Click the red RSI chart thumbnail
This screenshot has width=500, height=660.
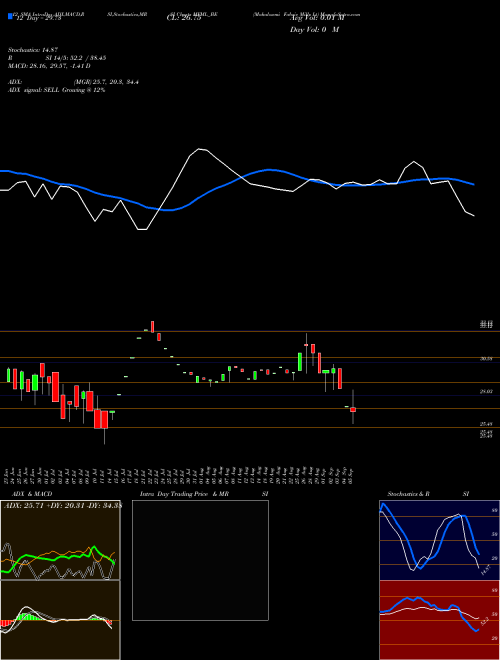point(439,620)
